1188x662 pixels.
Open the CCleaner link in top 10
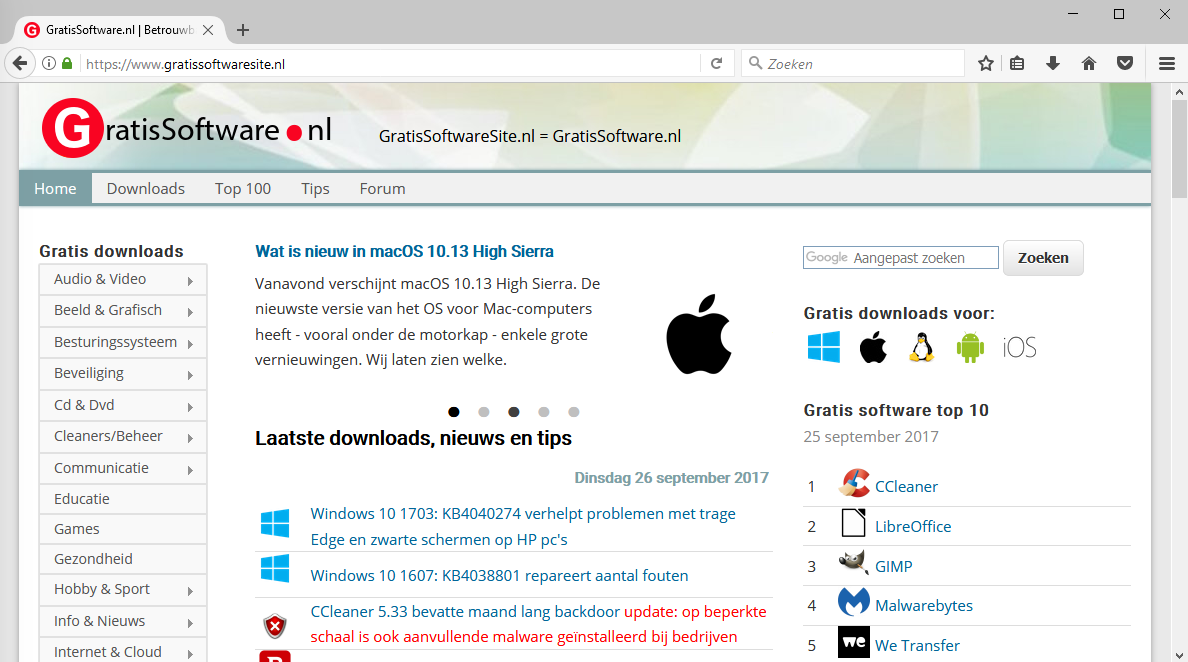tap(906, 486)
